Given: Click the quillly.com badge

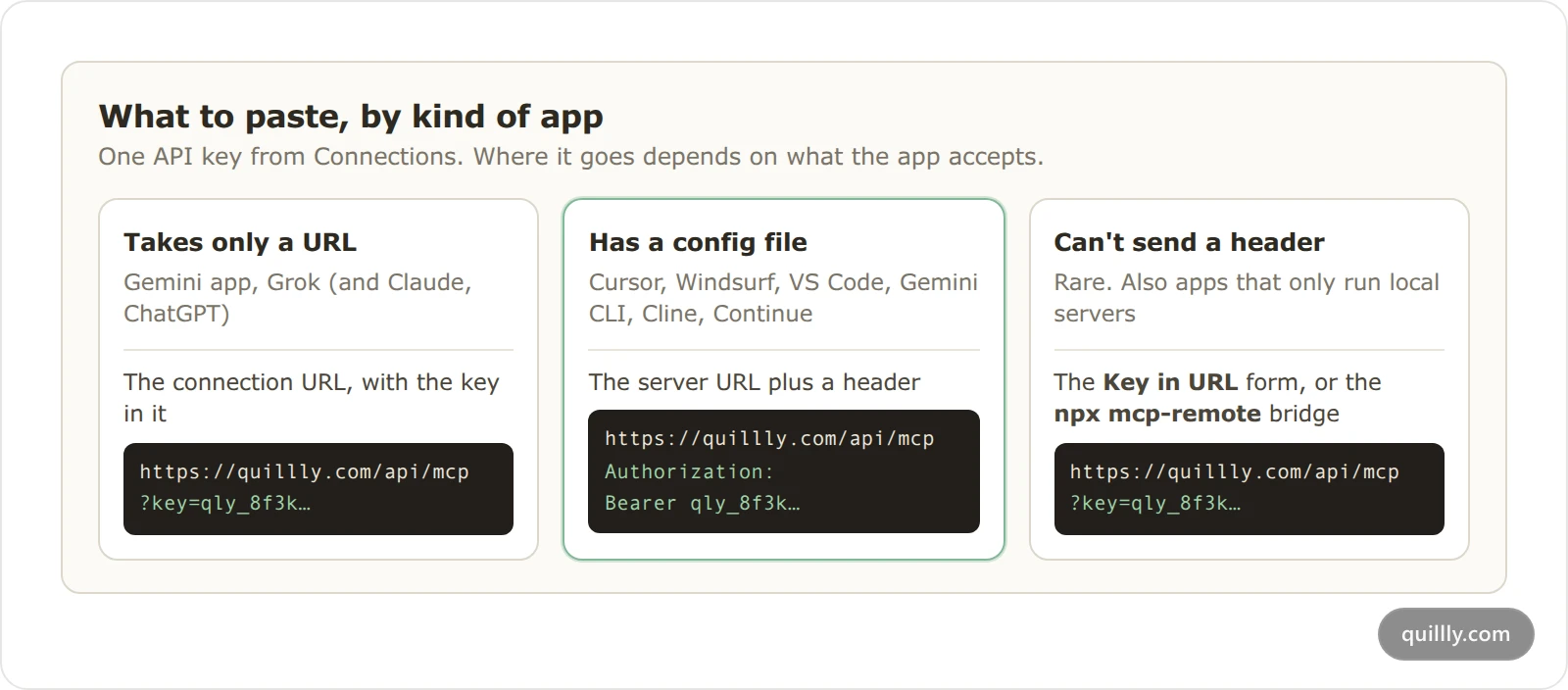Looking at the screenshot, I should (1456, 634).
